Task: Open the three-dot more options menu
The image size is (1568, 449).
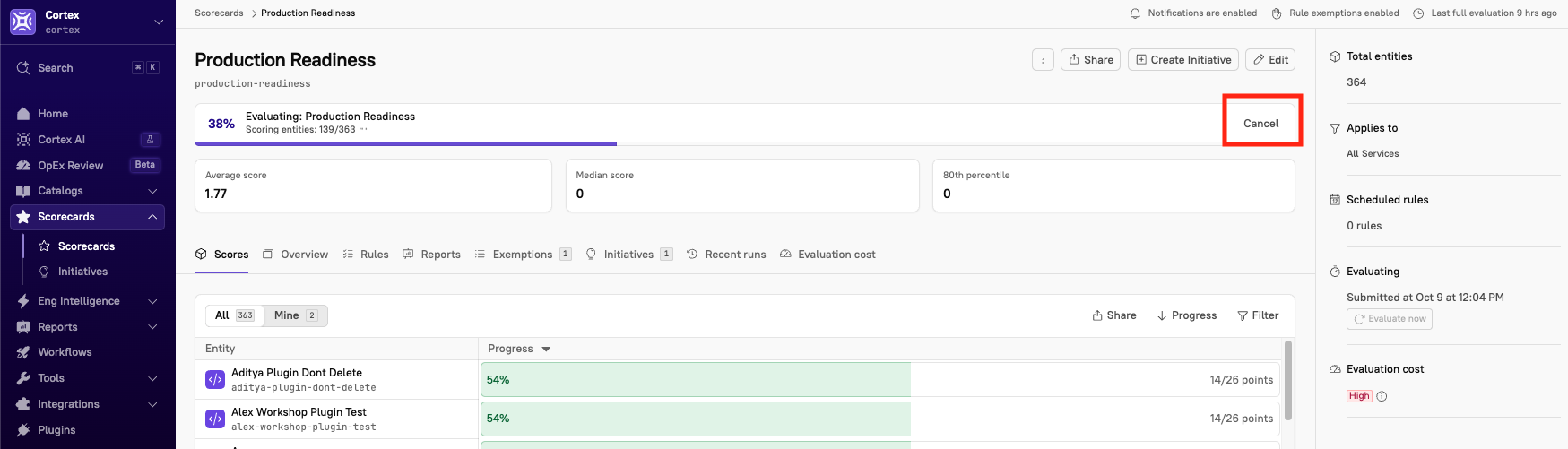Action: point(1043,60)
